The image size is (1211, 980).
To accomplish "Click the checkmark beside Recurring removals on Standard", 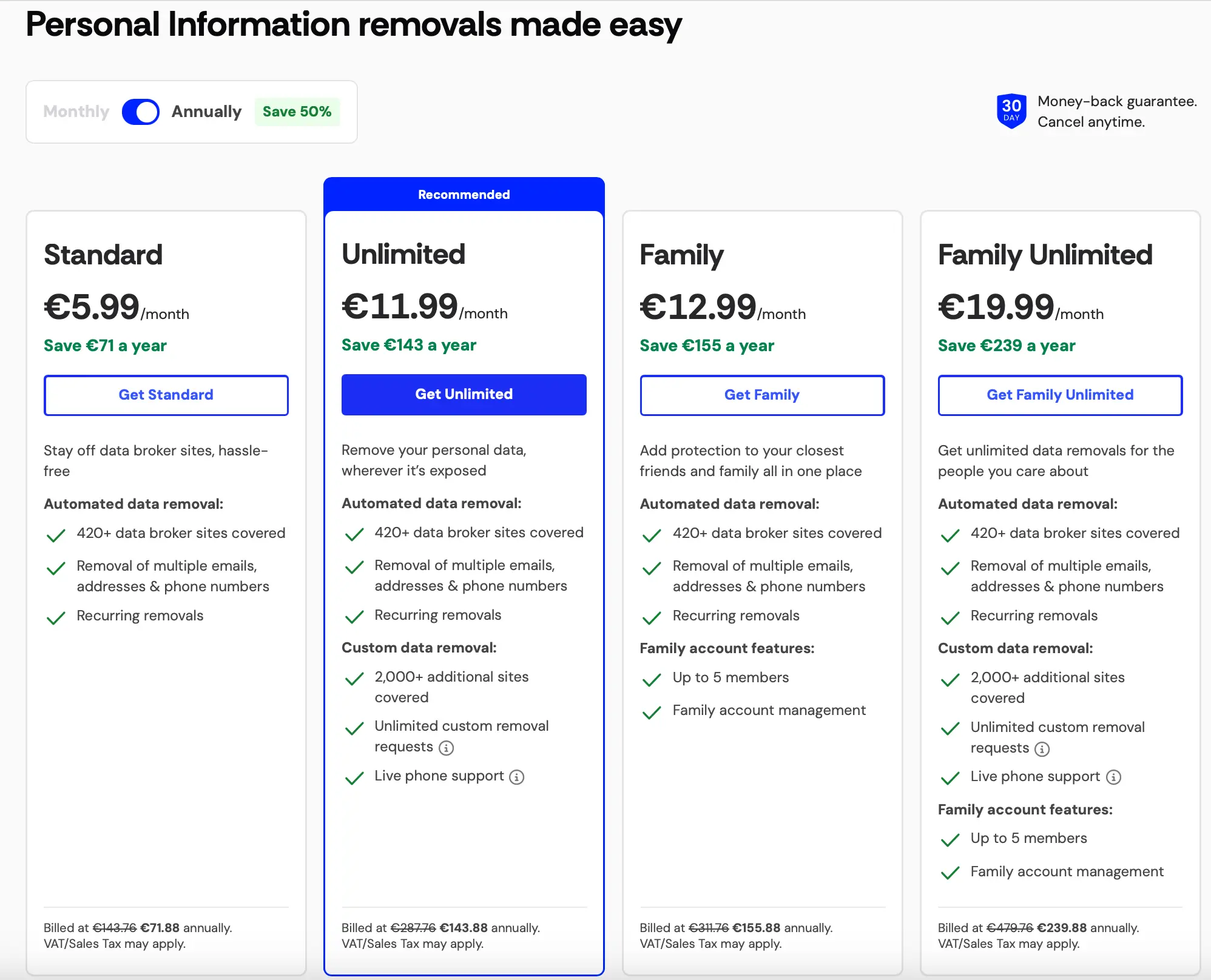I will click(56, 617).
